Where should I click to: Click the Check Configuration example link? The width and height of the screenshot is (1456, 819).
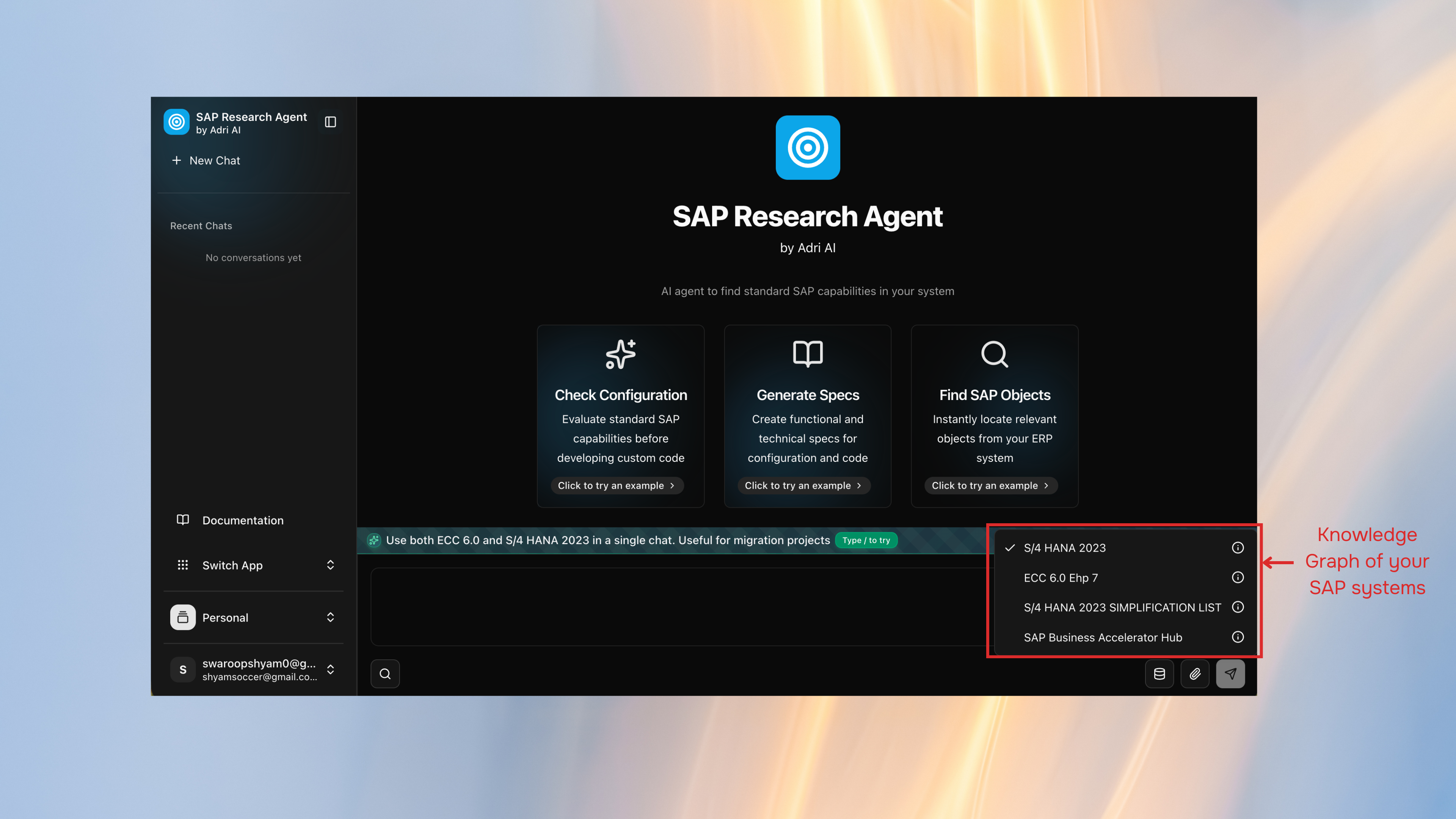point(617,485)
